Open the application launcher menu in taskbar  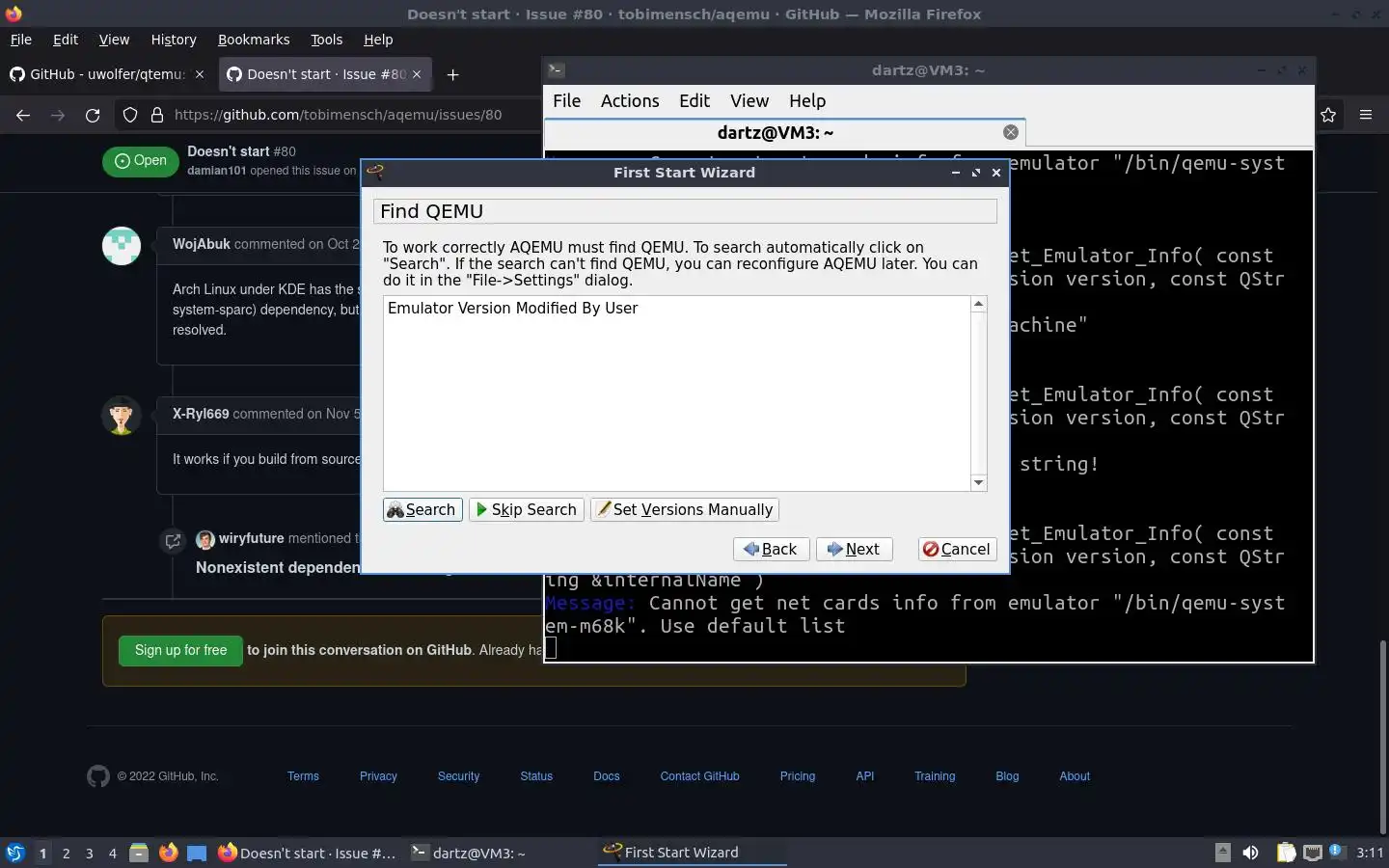point(14,853)
